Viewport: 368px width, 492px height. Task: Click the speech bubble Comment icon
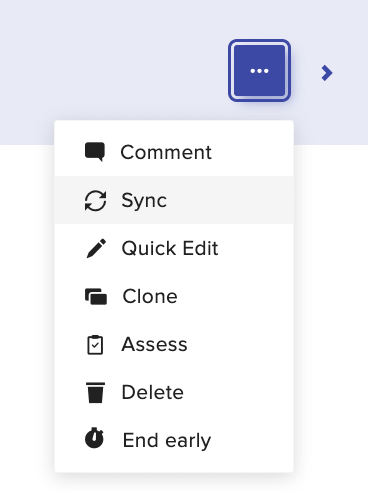tap(95, 152)
